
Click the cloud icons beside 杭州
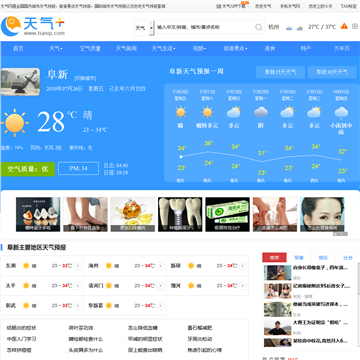294,28
